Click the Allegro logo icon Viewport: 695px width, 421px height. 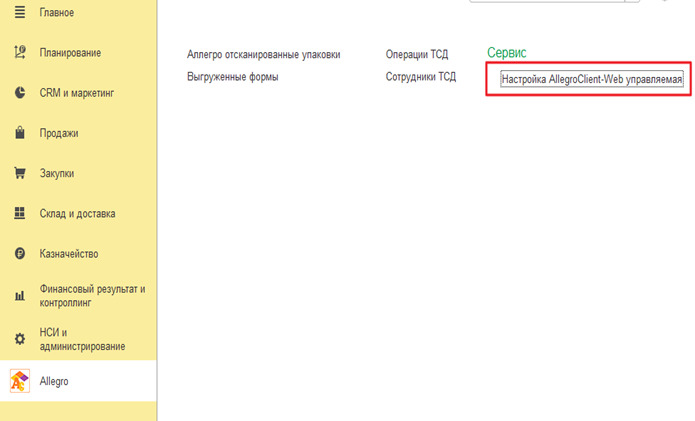(x=20, y=381)
